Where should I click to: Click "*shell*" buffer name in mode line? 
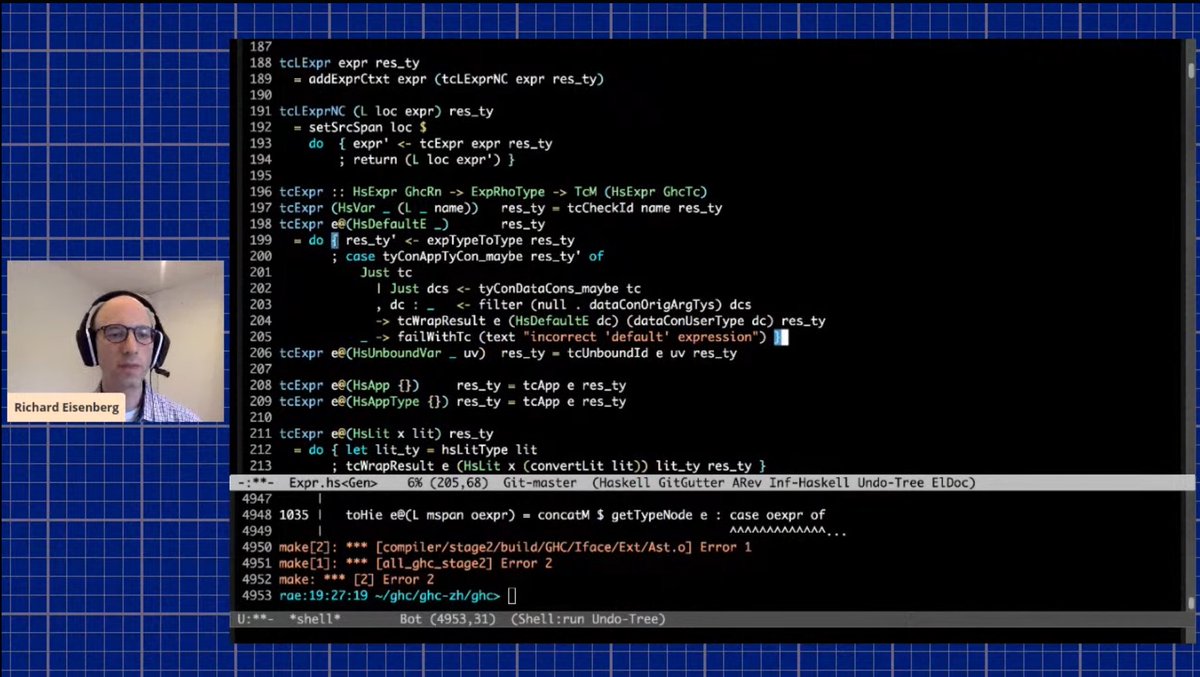pyautogui.click(x=315, y=619)
